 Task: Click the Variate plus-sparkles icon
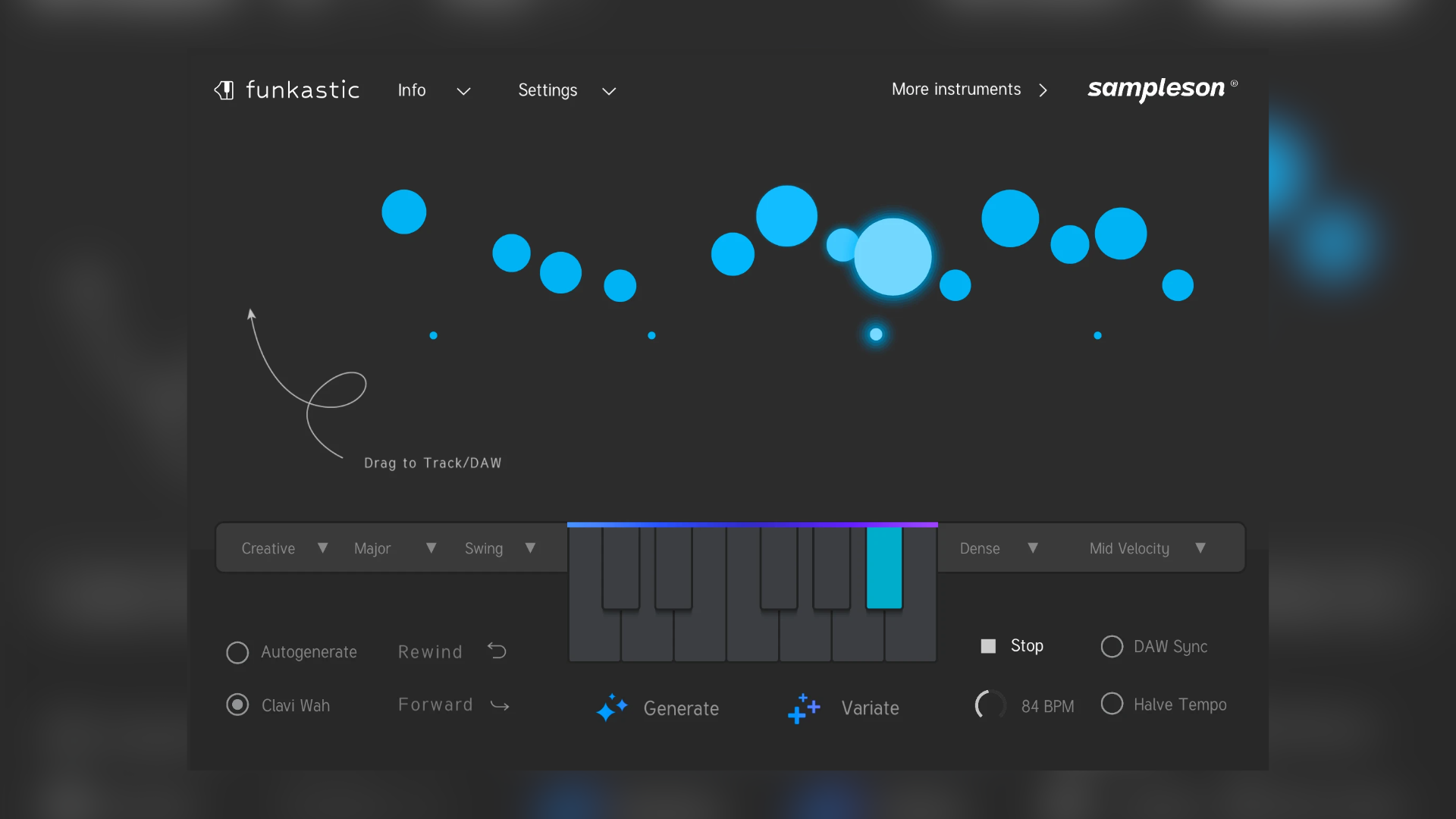(804, 708)
